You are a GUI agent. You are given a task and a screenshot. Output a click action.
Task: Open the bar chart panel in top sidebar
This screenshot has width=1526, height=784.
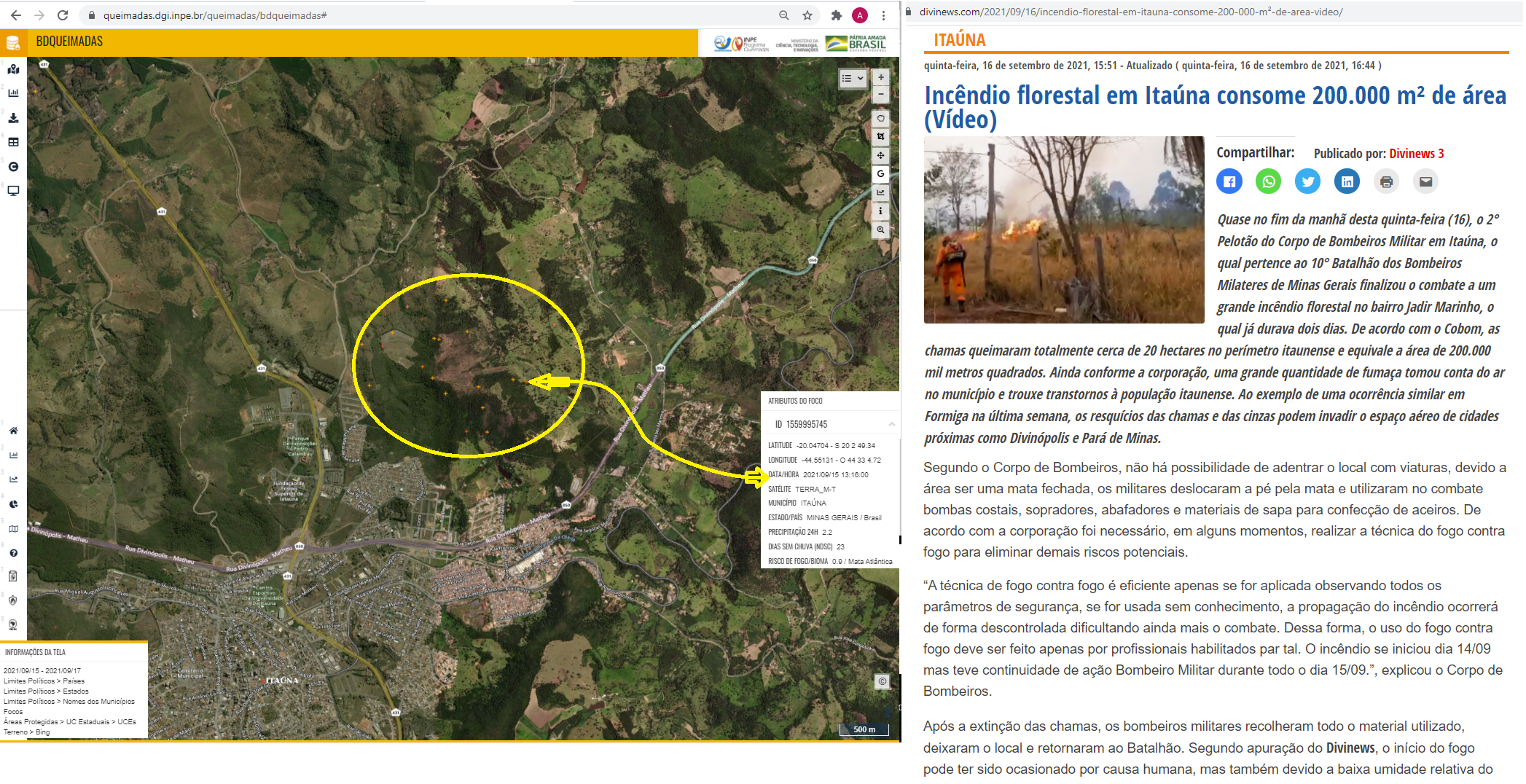pos(13,93)
